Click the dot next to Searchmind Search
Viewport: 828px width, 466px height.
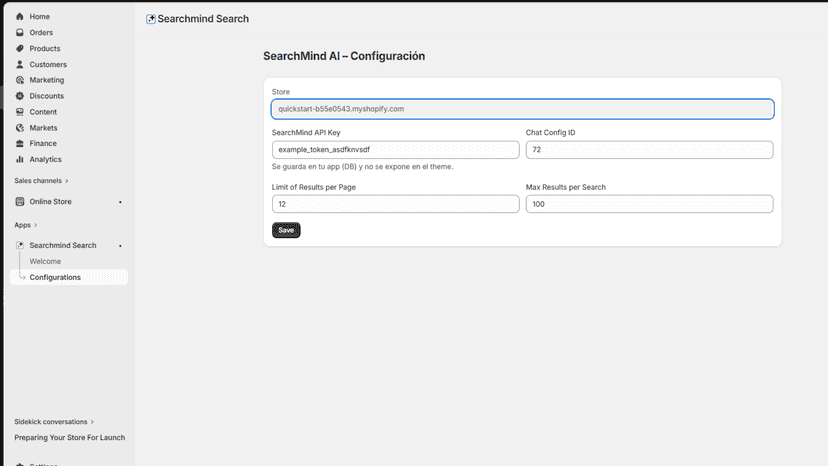(x=120, y=246)
